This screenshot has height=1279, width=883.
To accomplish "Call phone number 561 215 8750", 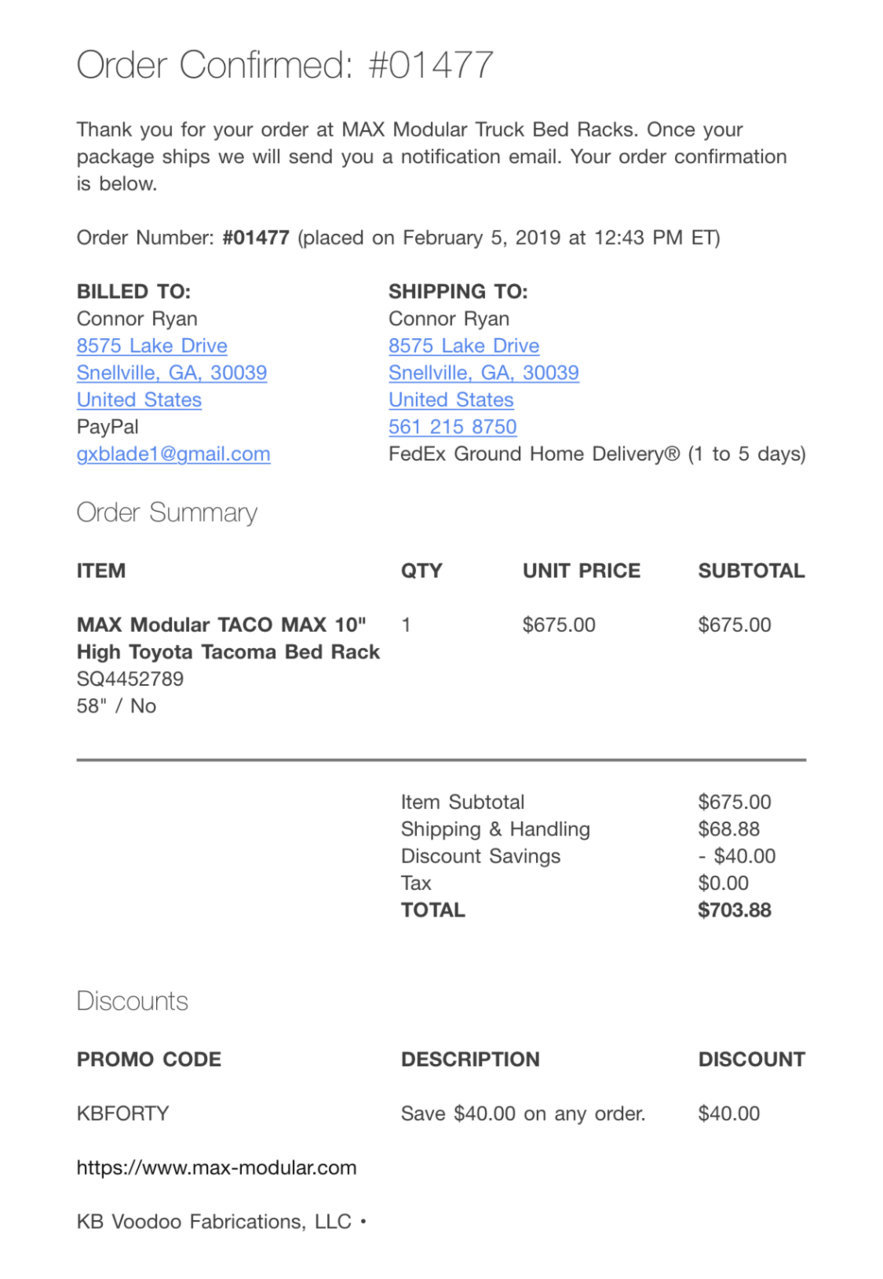I will (453, 427).
